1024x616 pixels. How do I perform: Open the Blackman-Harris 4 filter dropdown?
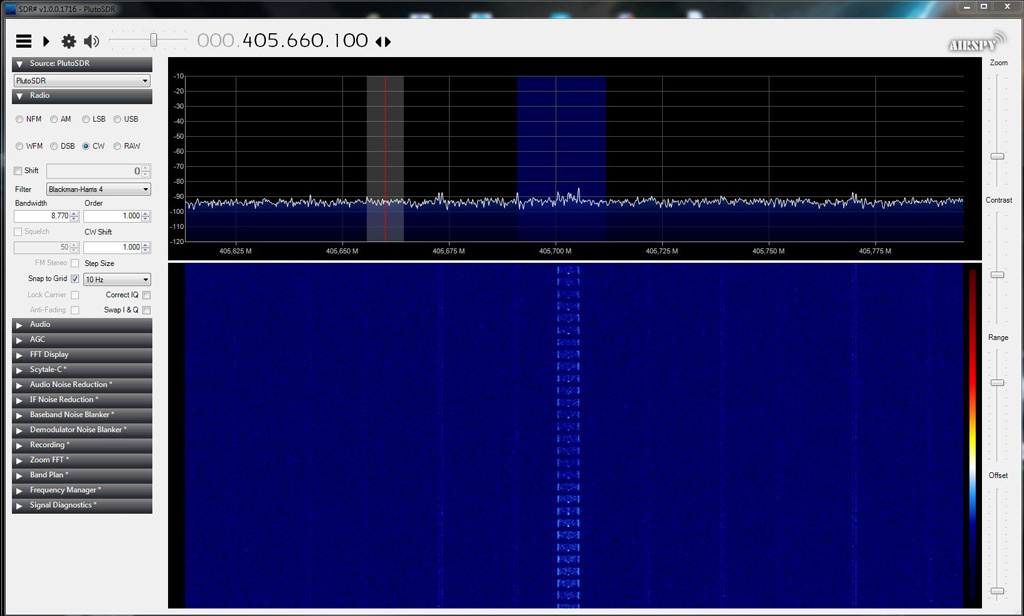pyautogui.click(x=99, y=189)
